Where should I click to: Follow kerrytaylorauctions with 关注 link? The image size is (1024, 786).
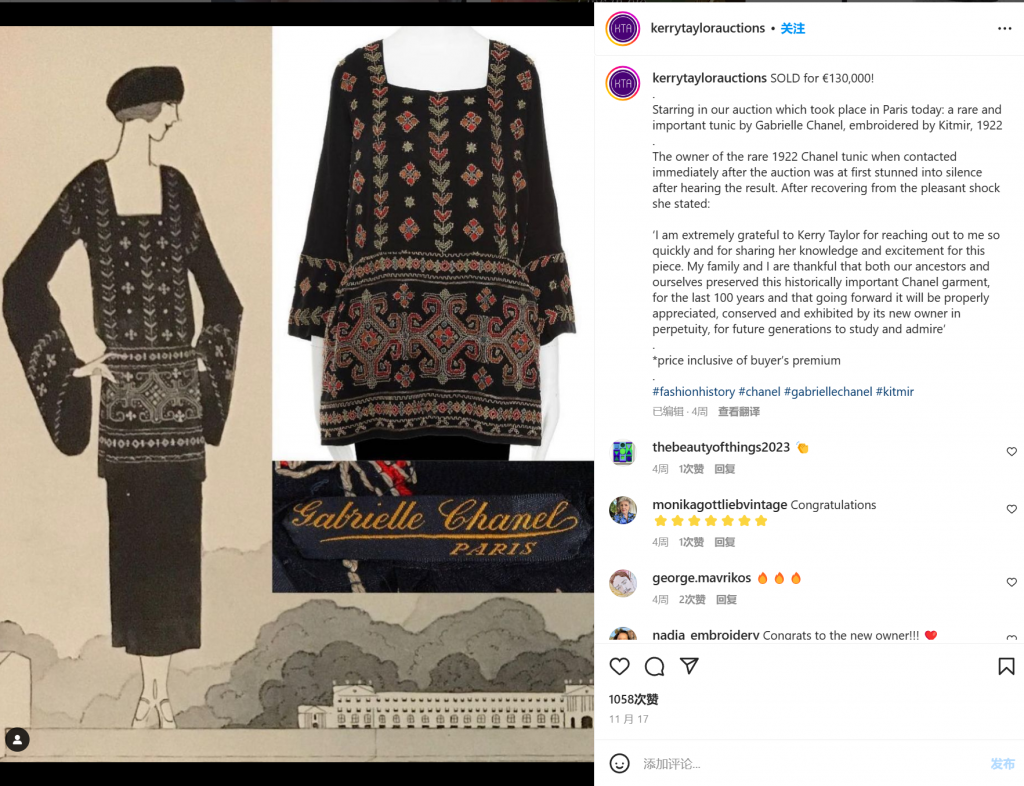click(x=793, y=29)
